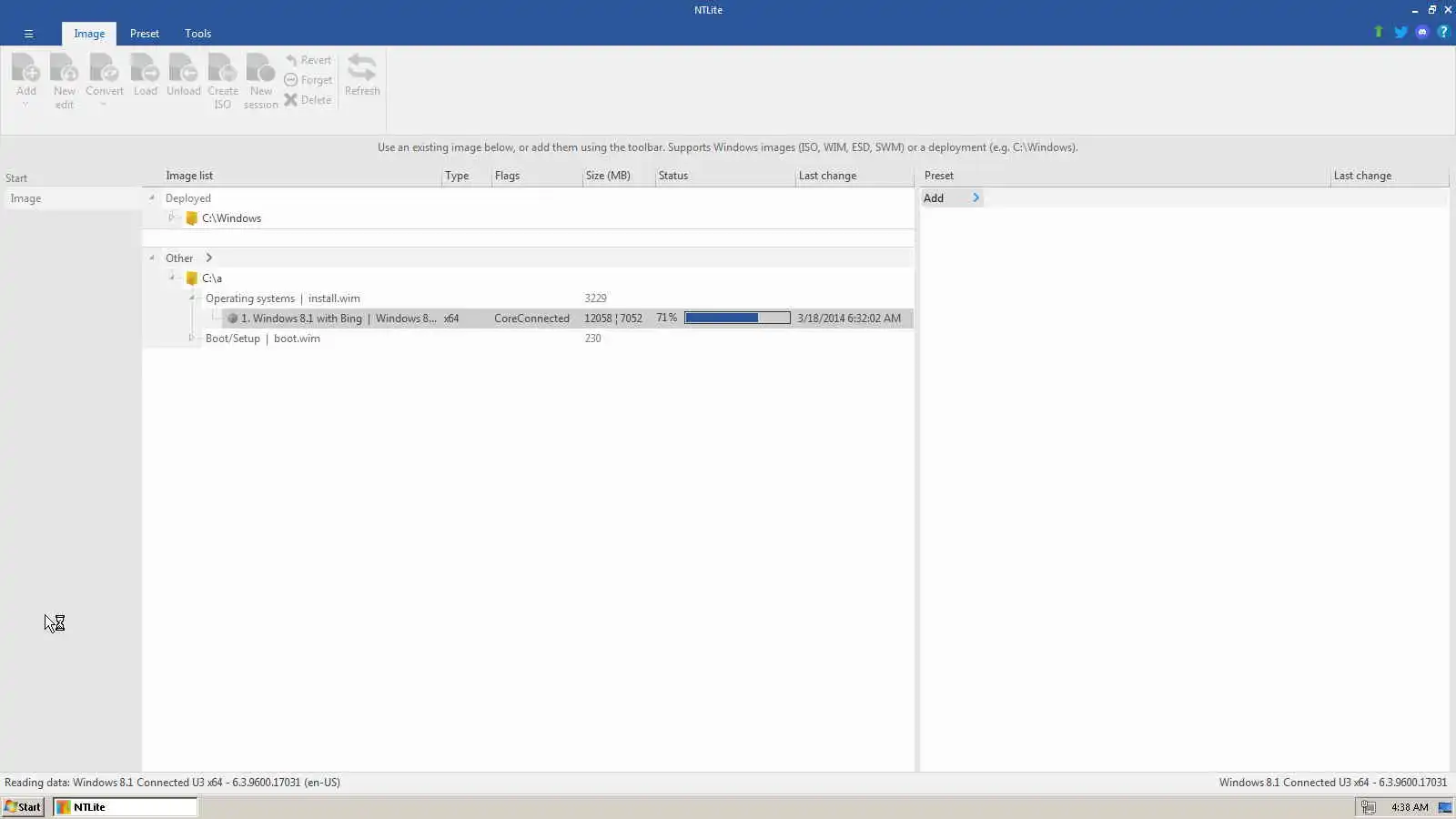
Task: Click the Create ISO toolbar icon
Action: click(x=222, y=68)
